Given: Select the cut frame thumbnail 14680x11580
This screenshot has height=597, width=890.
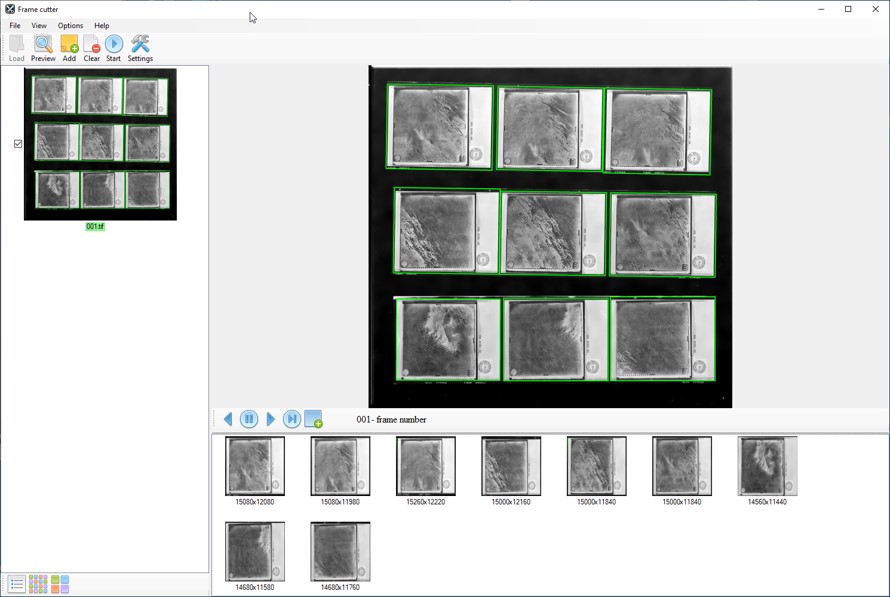Looking at the screenshot, I should pos(255,552).
